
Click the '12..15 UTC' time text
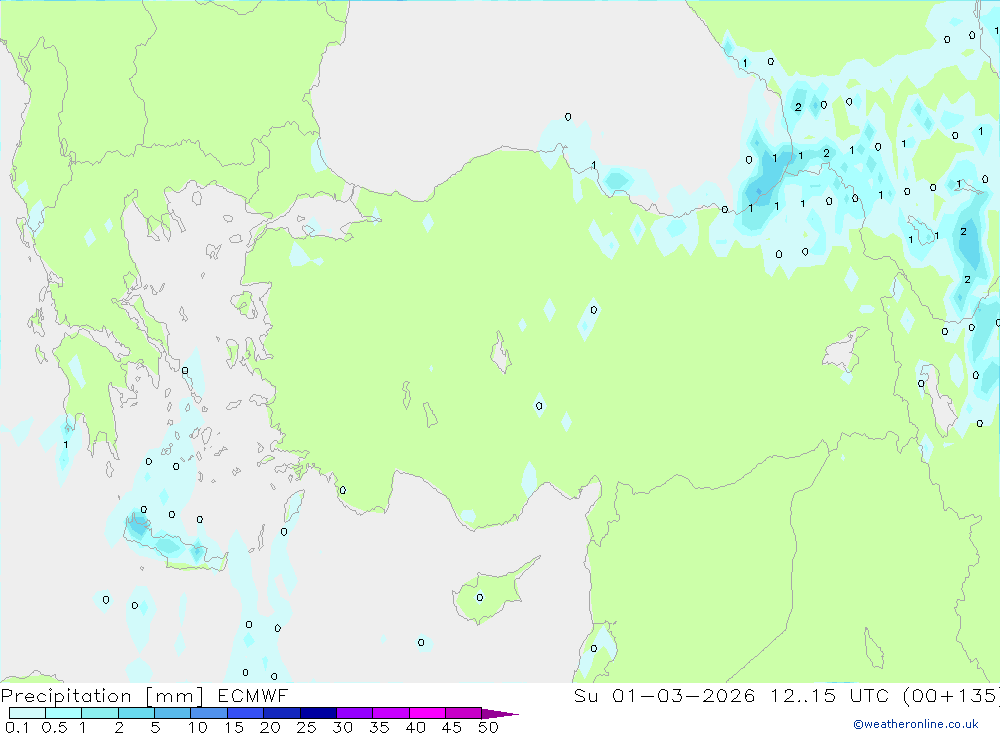click(x=829, y=695)
